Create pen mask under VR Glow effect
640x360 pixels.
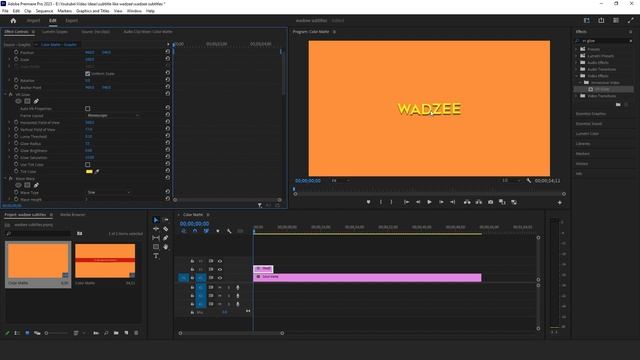point(36,101)
